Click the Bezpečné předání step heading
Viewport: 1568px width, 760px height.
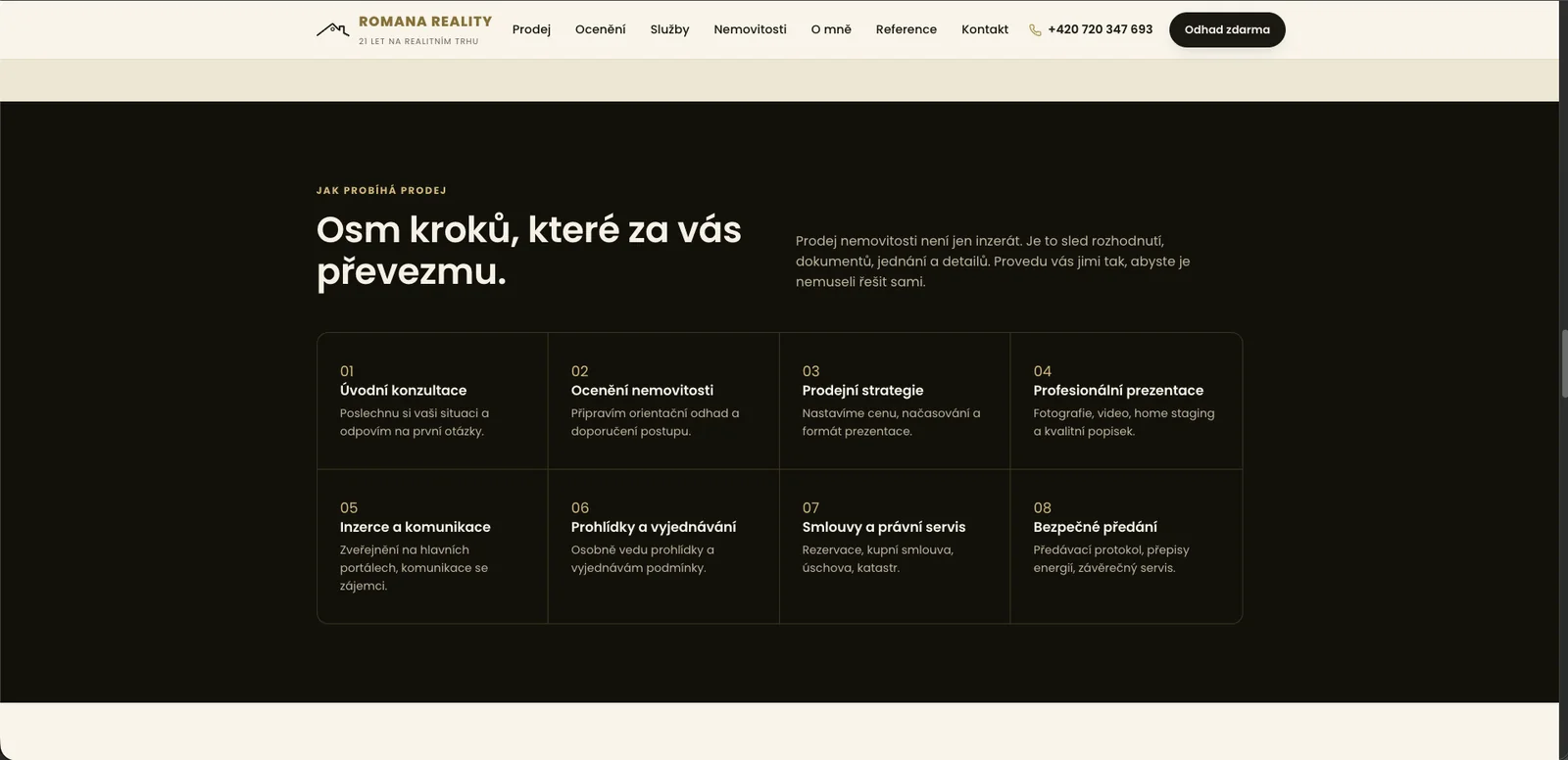(x=1095, y=527)
